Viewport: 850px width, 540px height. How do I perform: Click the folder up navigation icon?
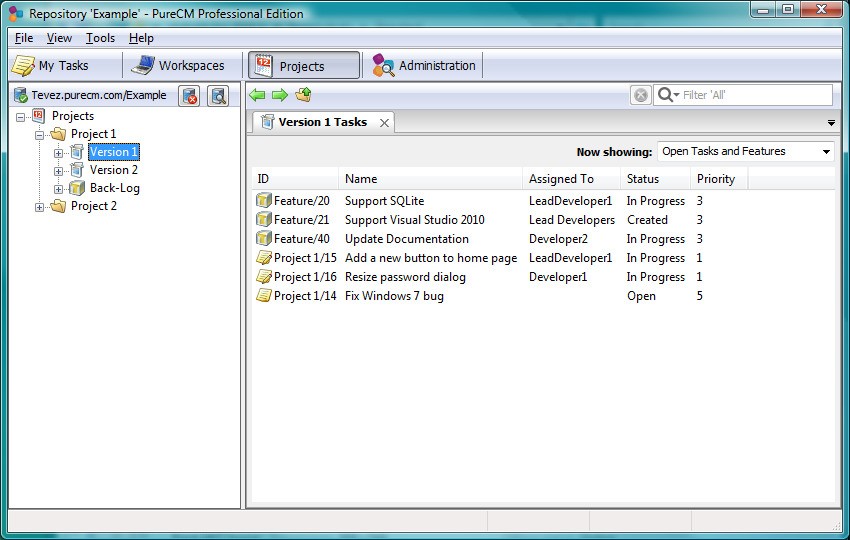pos(304,95)
